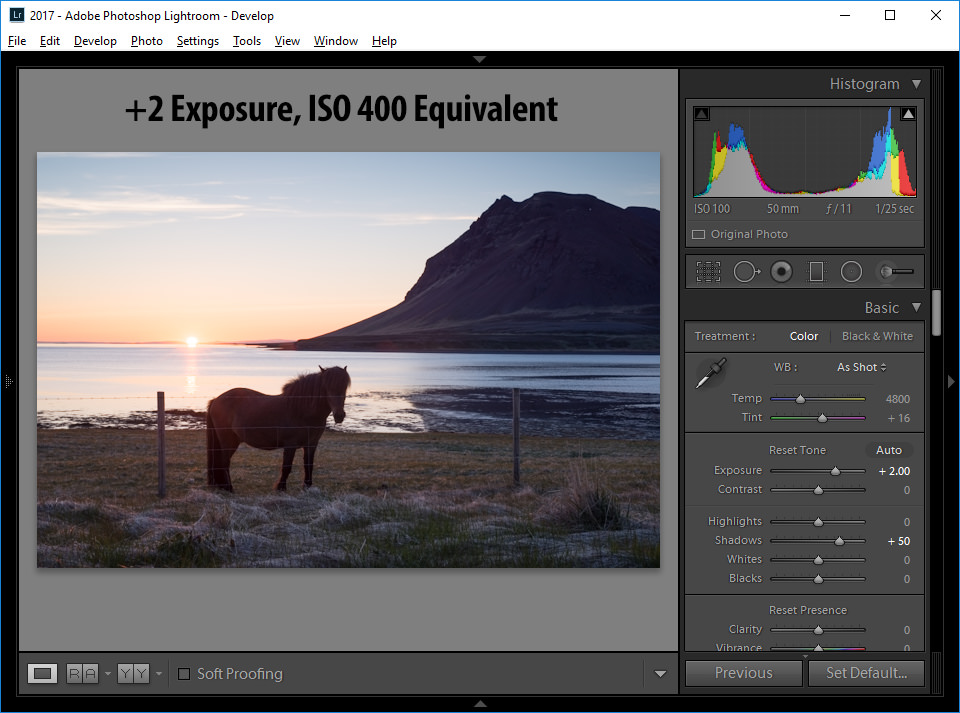
Task: Collapse the Basic panel
Action: coord(916,307)
